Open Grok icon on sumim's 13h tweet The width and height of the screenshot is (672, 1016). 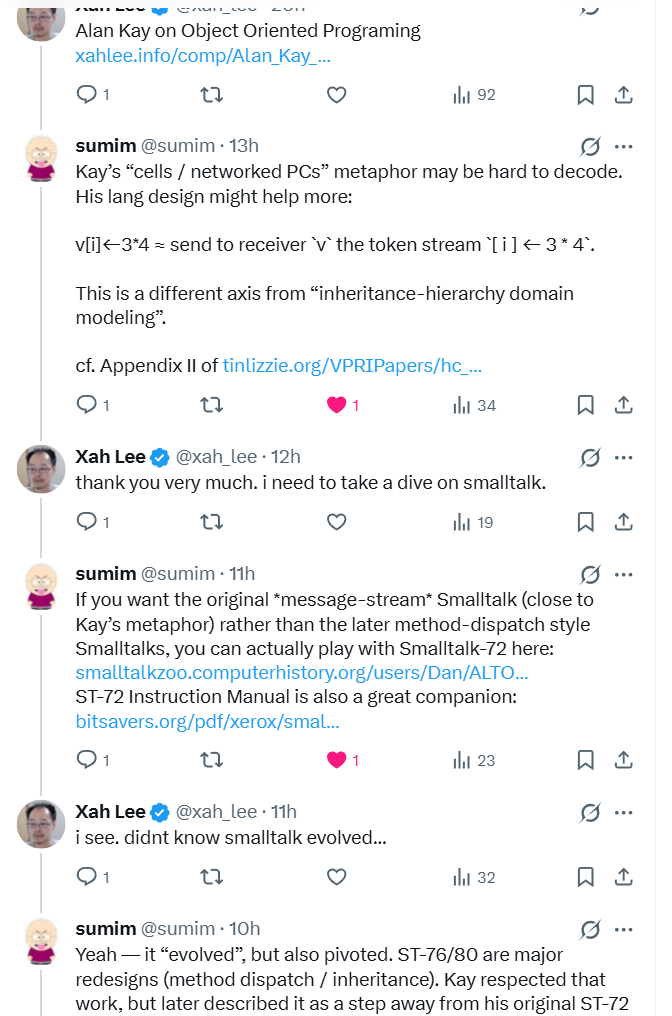[590, 147]
